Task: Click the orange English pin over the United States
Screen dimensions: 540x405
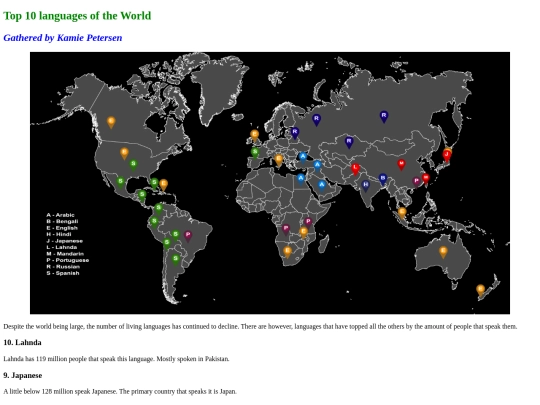Action: click(x=124, y=153)
